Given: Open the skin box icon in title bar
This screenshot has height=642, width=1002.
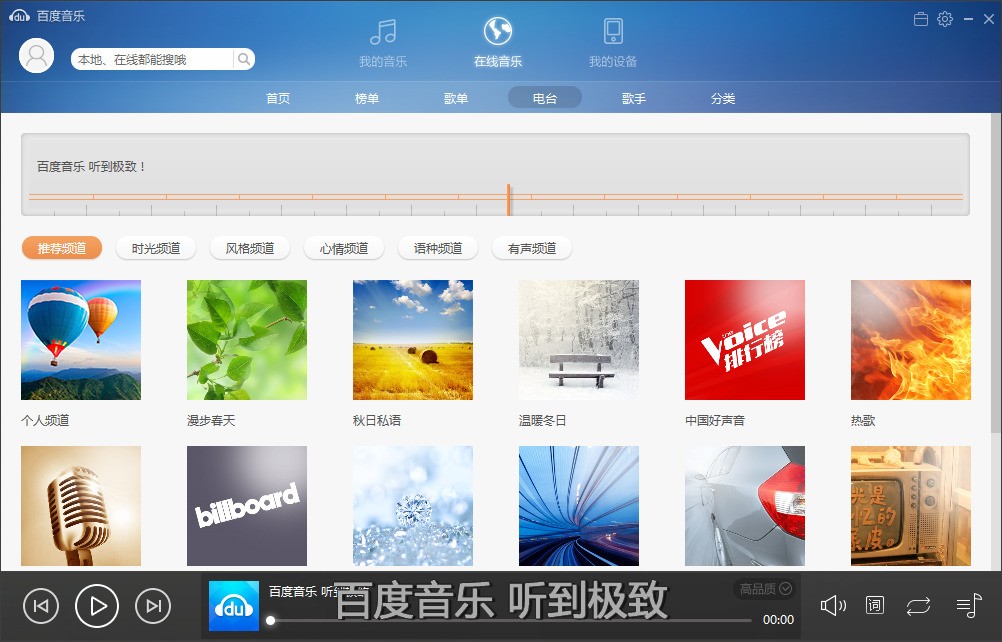Looking at the screenshot, I should point(921,19).
